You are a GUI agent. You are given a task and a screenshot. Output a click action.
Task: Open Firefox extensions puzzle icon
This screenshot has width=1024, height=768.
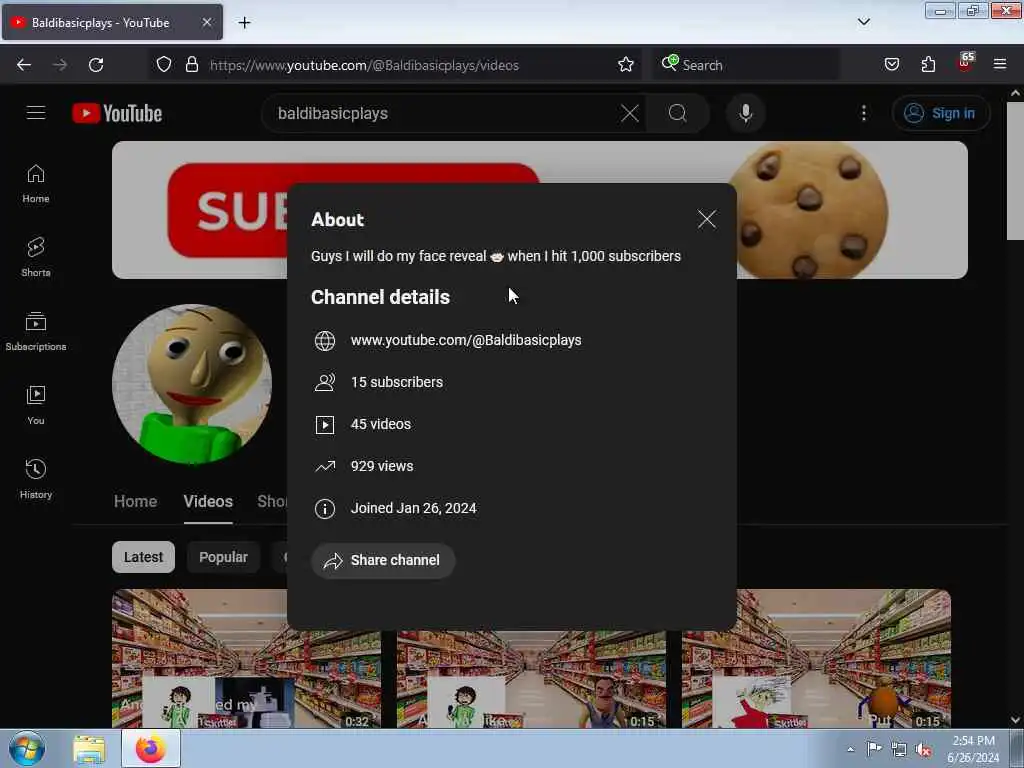(928, 65)
